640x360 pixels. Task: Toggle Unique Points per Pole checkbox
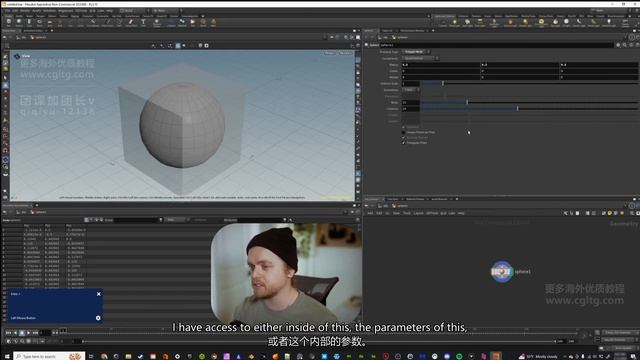404,132
